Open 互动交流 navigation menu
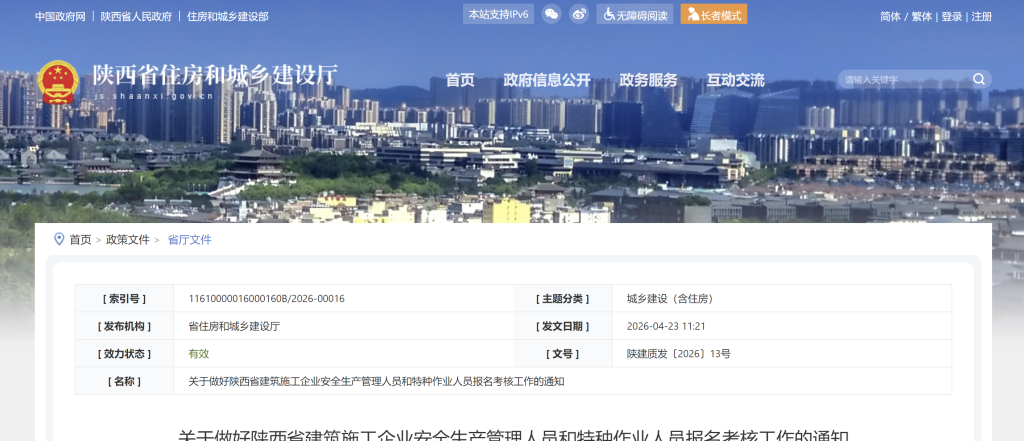Image resolution: width=1024 pixels, height=441 pixels. coord(735,80)
